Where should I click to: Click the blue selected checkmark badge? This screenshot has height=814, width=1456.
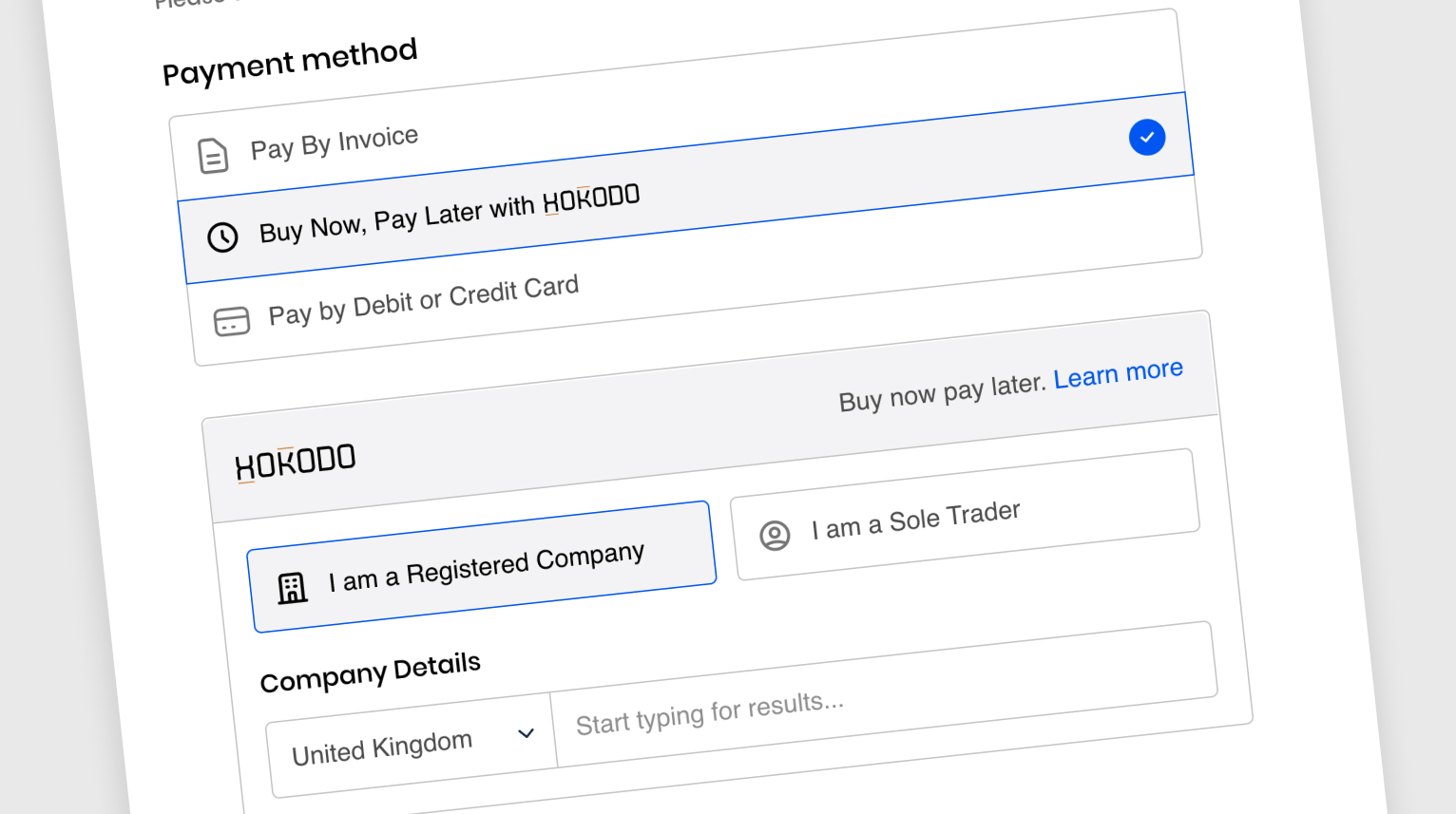tap(1147, 138)
